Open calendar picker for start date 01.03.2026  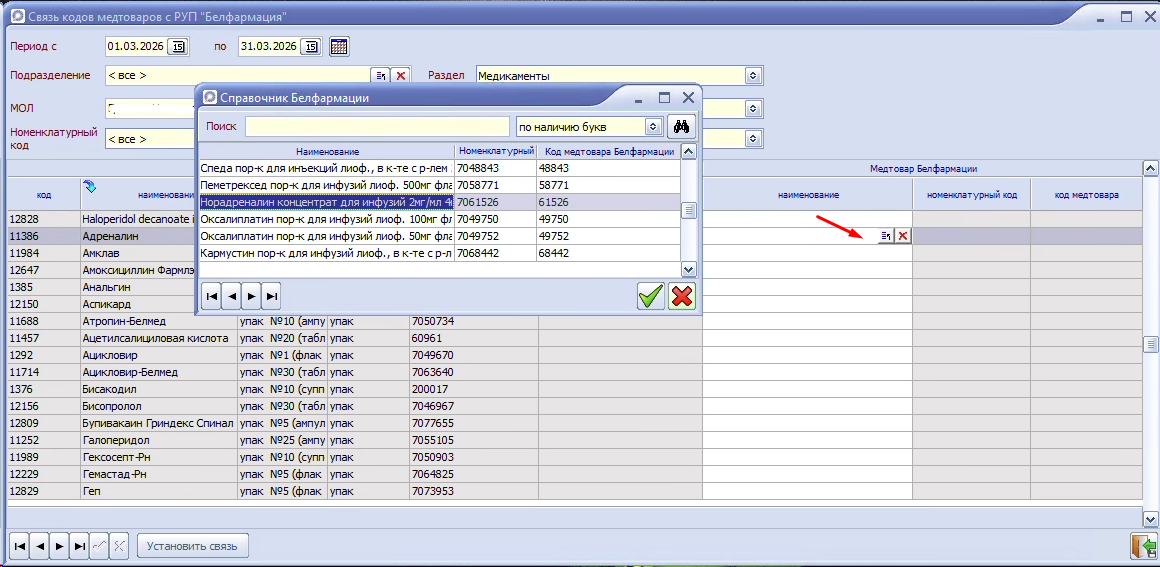pyautogui.click(x=178, y=46)
